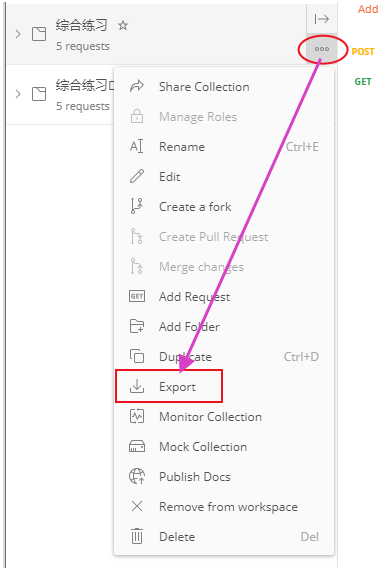Viewport: 391px width, 577px height.
Task: Click the Export download icon
Action: point(137,386)
